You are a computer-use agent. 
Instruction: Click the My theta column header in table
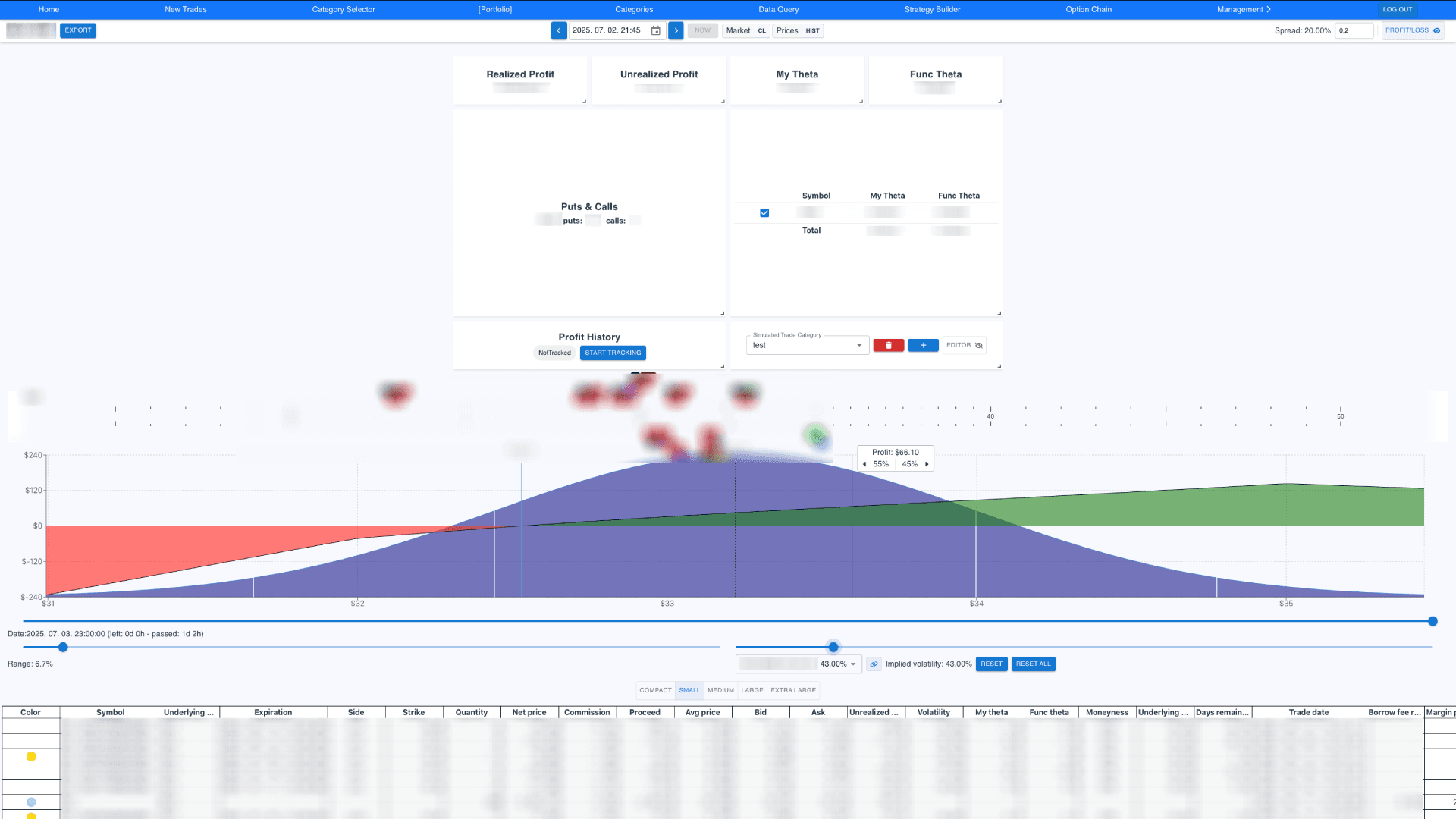click(x=992, y=713)
